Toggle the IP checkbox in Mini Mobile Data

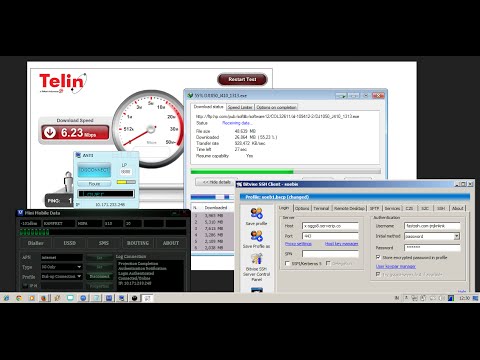coord(25,285)
